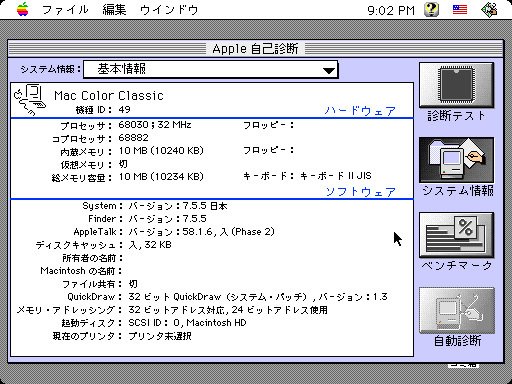512x384 pixels.
Task: Open the Apple menu
Action: click(23, 9)
